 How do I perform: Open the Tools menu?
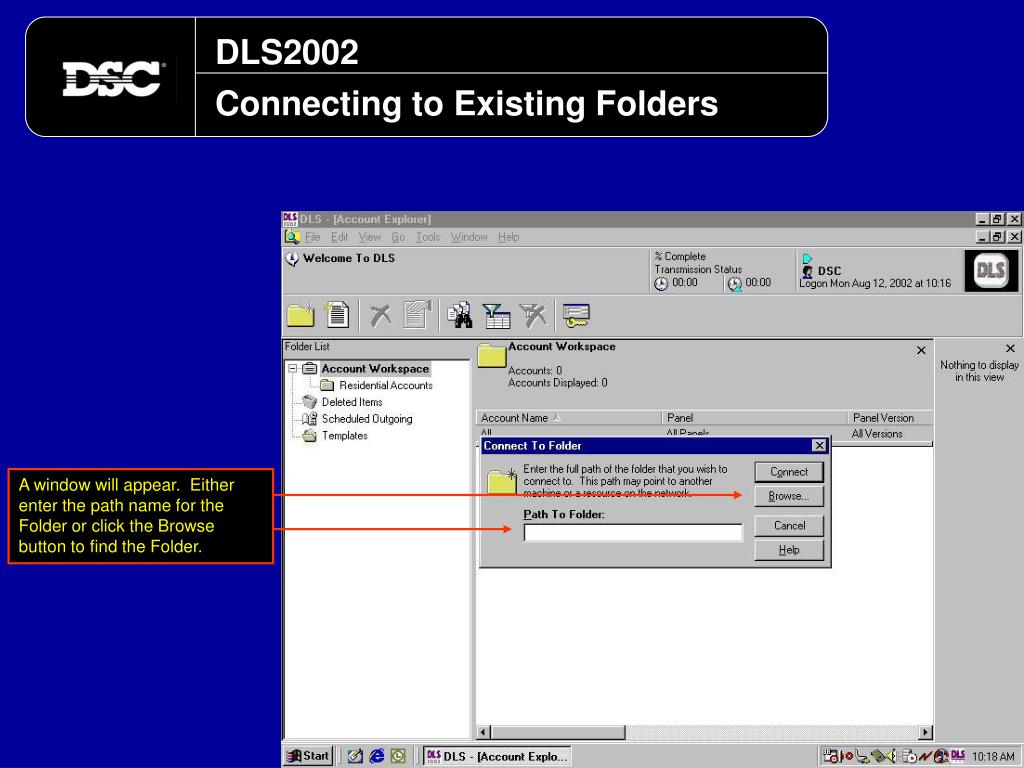pos(428,237)
